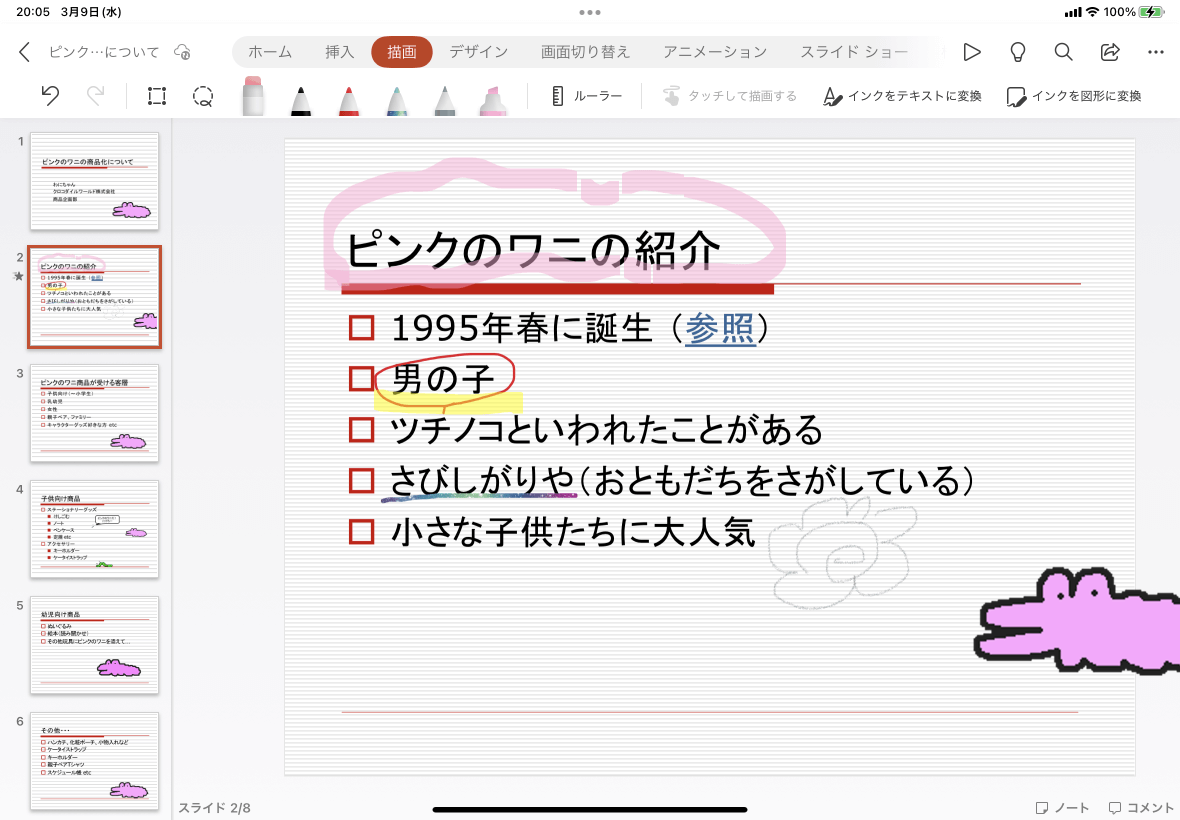Viewport: 1180px width, 820px height.
Task: Pick the red pen
Action: coord(348,100)
